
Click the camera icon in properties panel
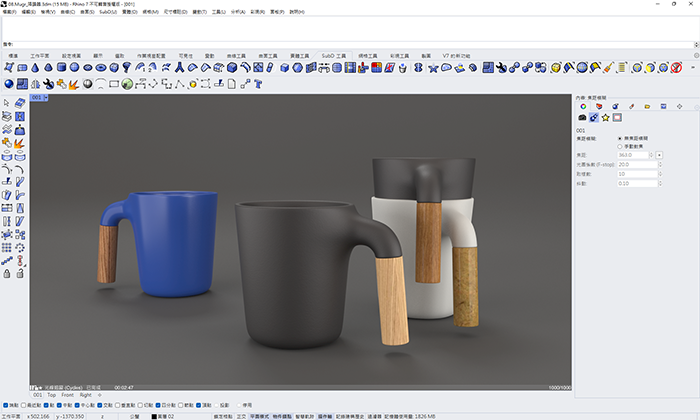(x=582, y=118)
